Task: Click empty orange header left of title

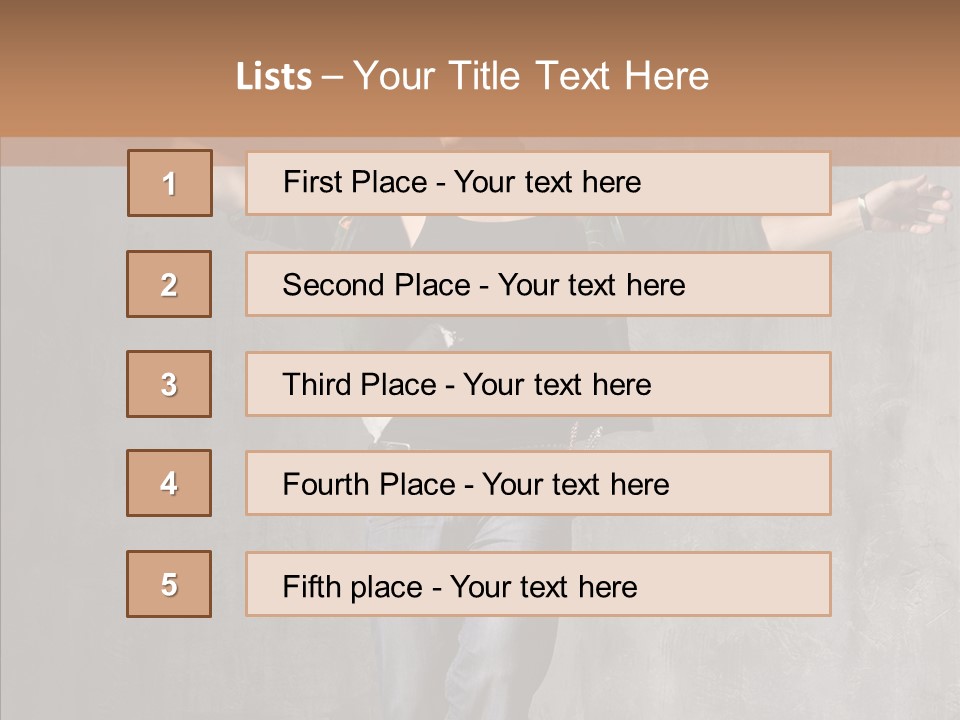Action: (x=110, y=75)
